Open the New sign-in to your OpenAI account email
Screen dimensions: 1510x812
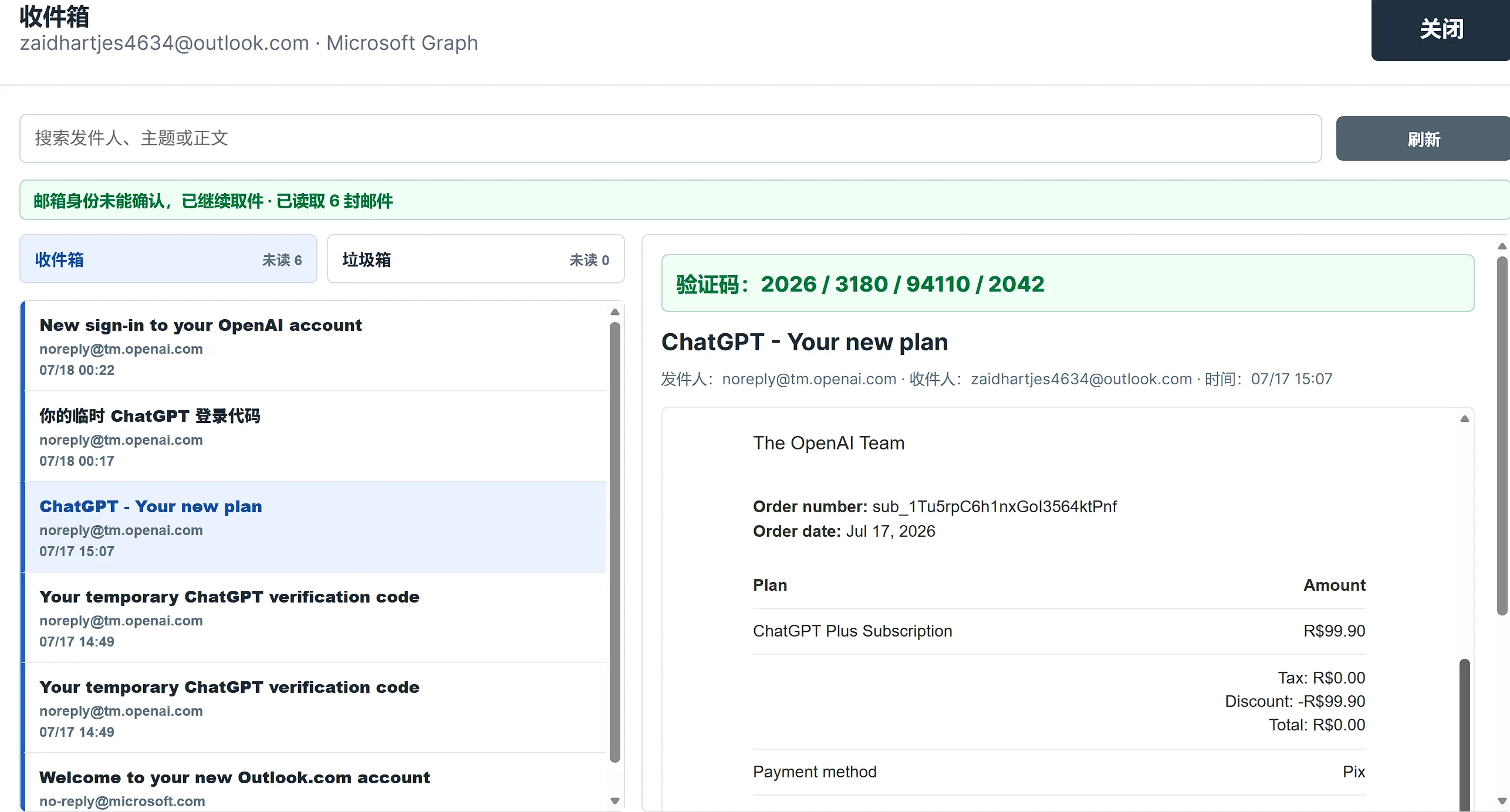pos(316,346)
